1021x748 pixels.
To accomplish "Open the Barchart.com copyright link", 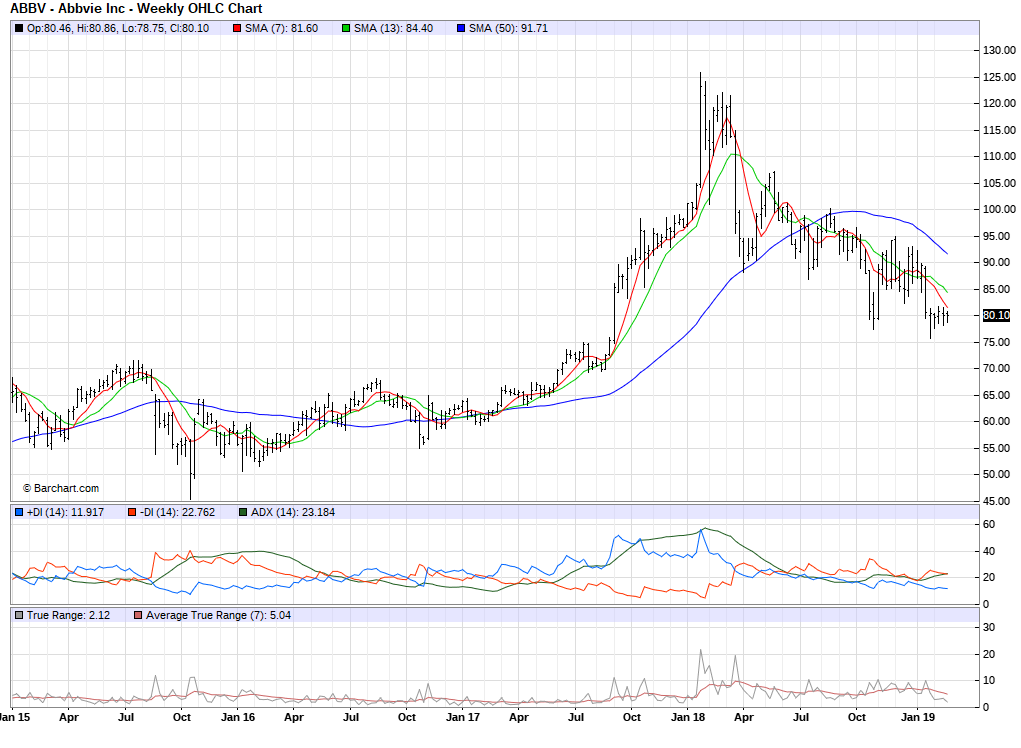I will [x=61, y=488].
